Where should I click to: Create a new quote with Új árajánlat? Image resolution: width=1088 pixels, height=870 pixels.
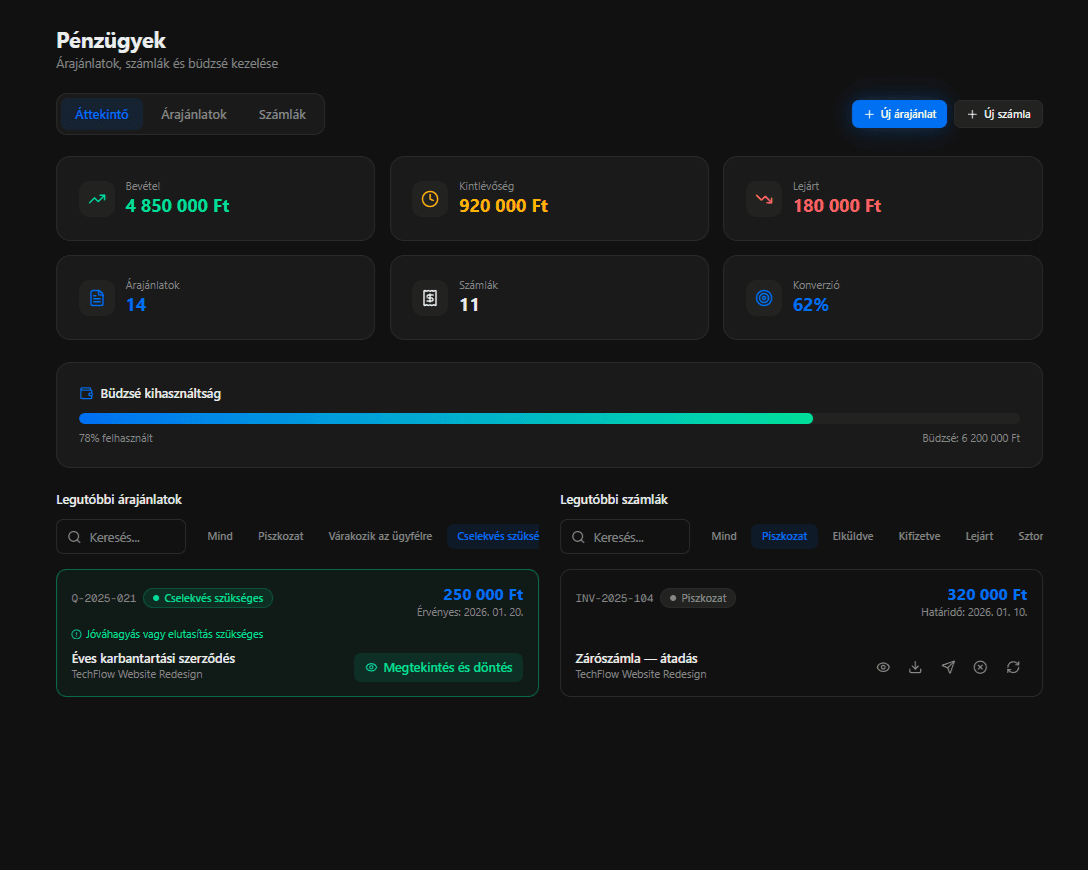tap(899, 114)
